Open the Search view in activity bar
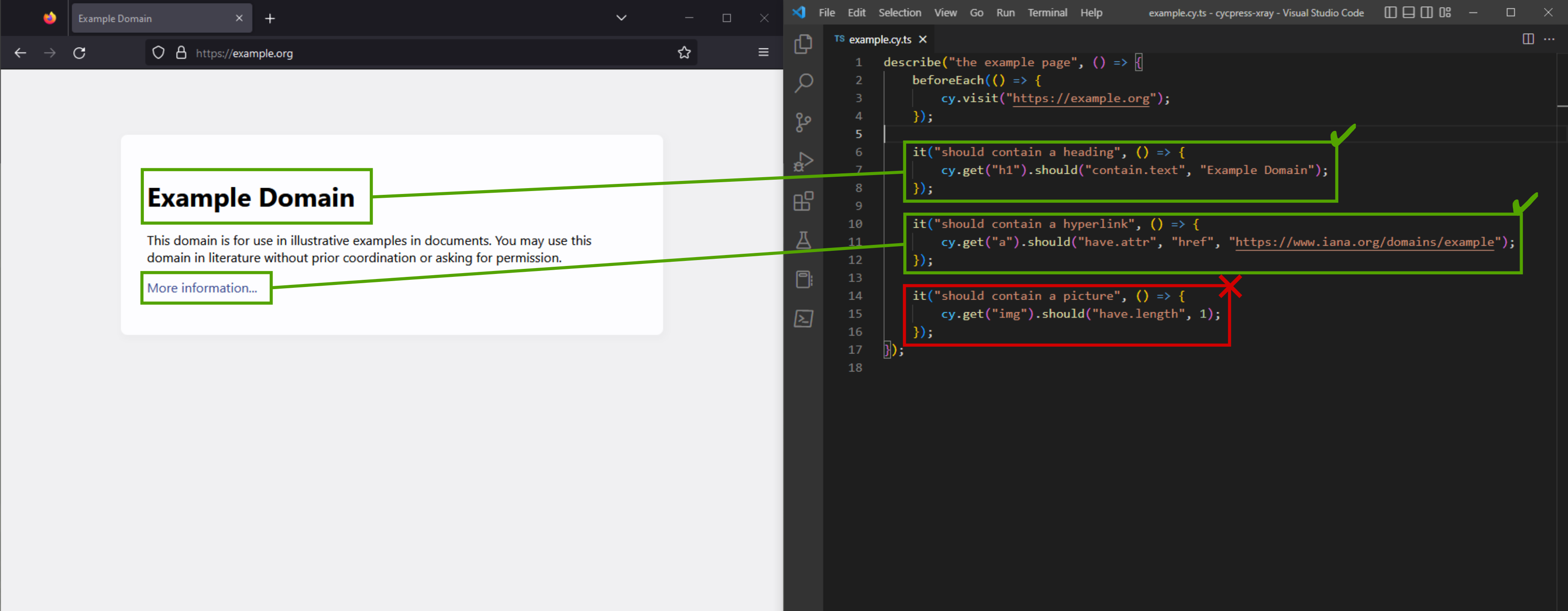This screenshot has width=1568, height=611. 804,83
